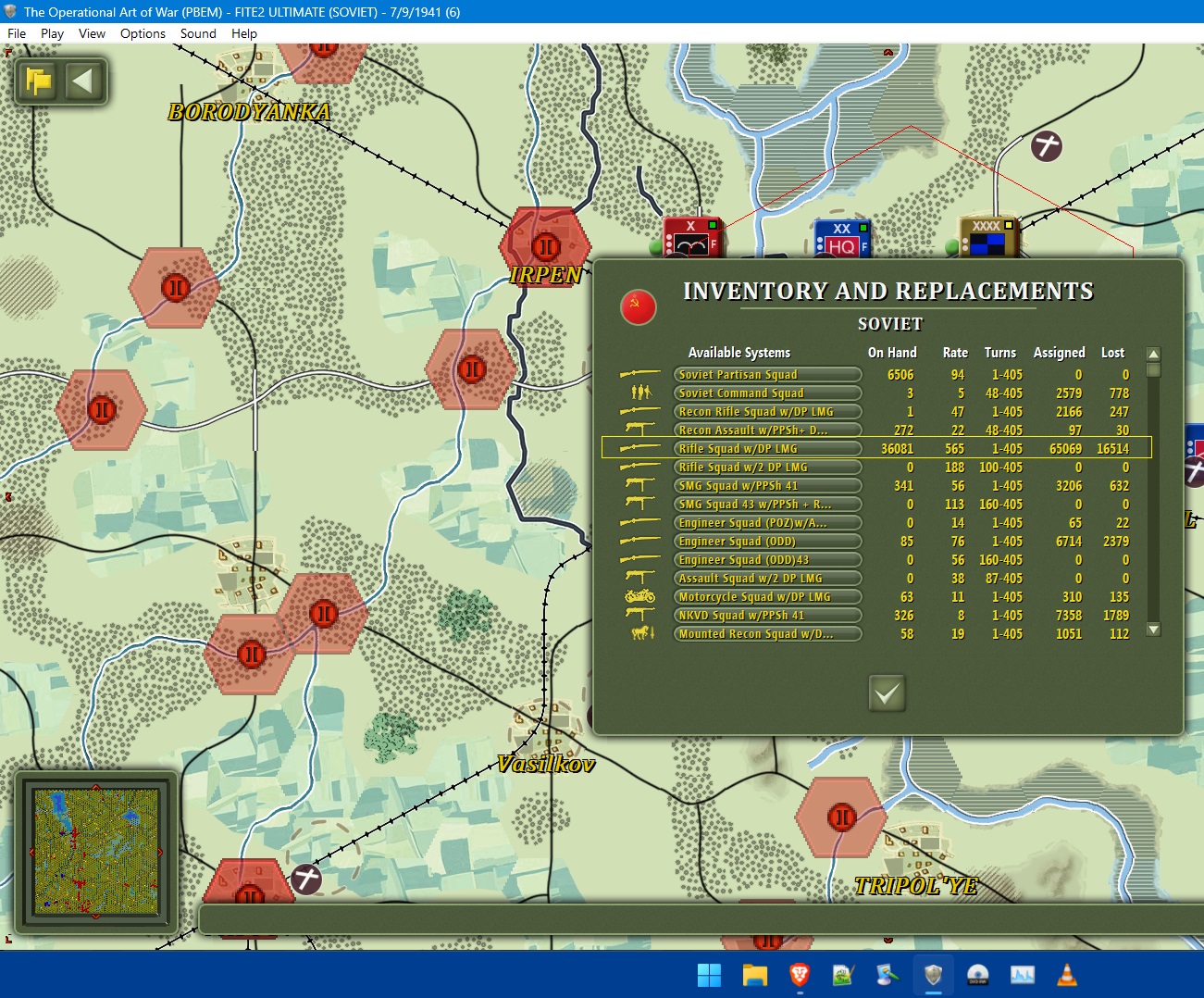Click the Assigned value 65069

[x=1065, y=449]
